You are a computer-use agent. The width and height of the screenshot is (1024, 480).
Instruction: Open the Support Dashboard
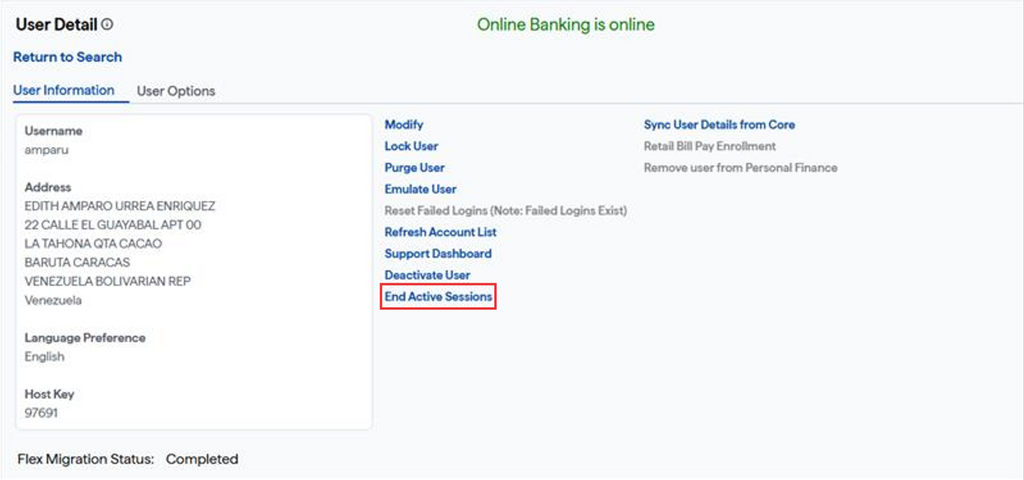click(438, 254)
